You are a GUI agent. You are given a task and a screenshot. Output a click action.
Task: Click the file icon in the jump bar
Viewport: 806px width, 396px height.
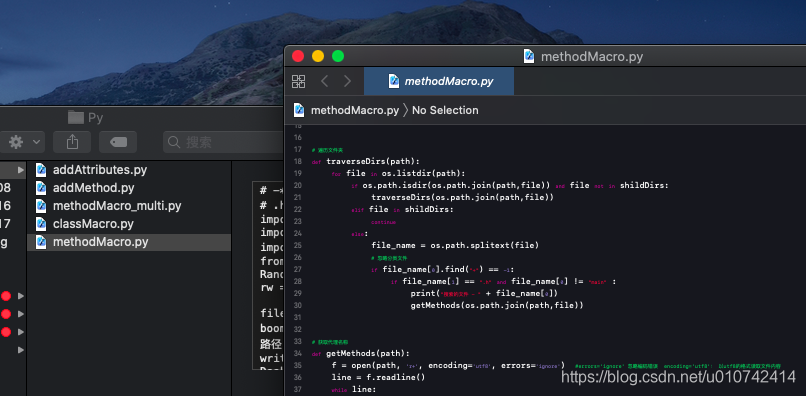[x=299, y=110]
